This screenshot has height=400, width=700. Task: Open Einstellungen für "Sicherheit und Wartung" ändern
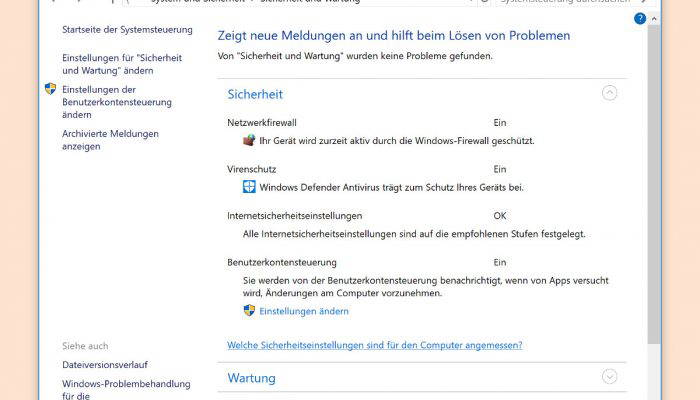pyautogui.click(x=122, y=64)
